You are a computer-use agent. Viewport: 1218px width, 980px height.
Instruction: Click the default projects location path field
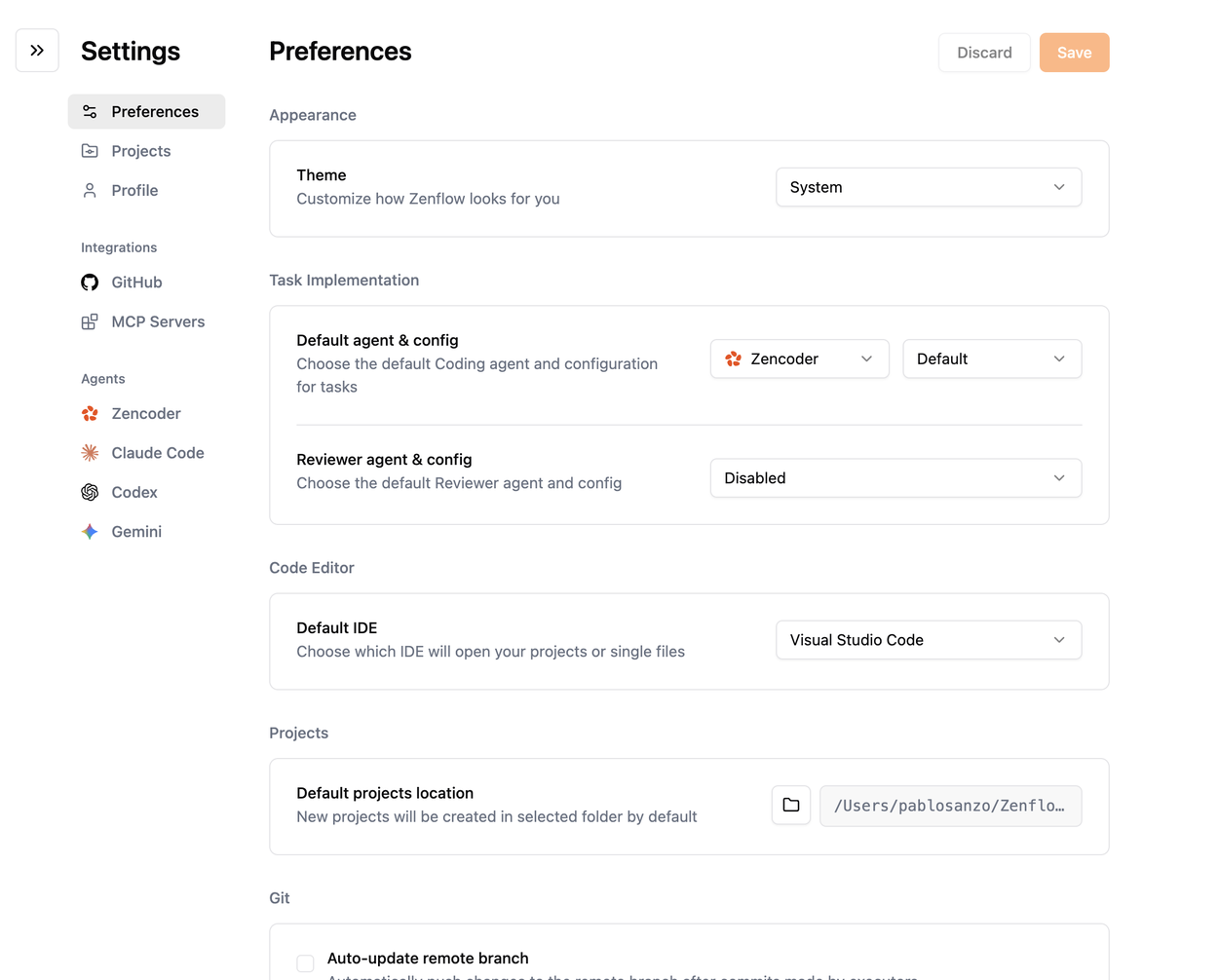point(950,806)
